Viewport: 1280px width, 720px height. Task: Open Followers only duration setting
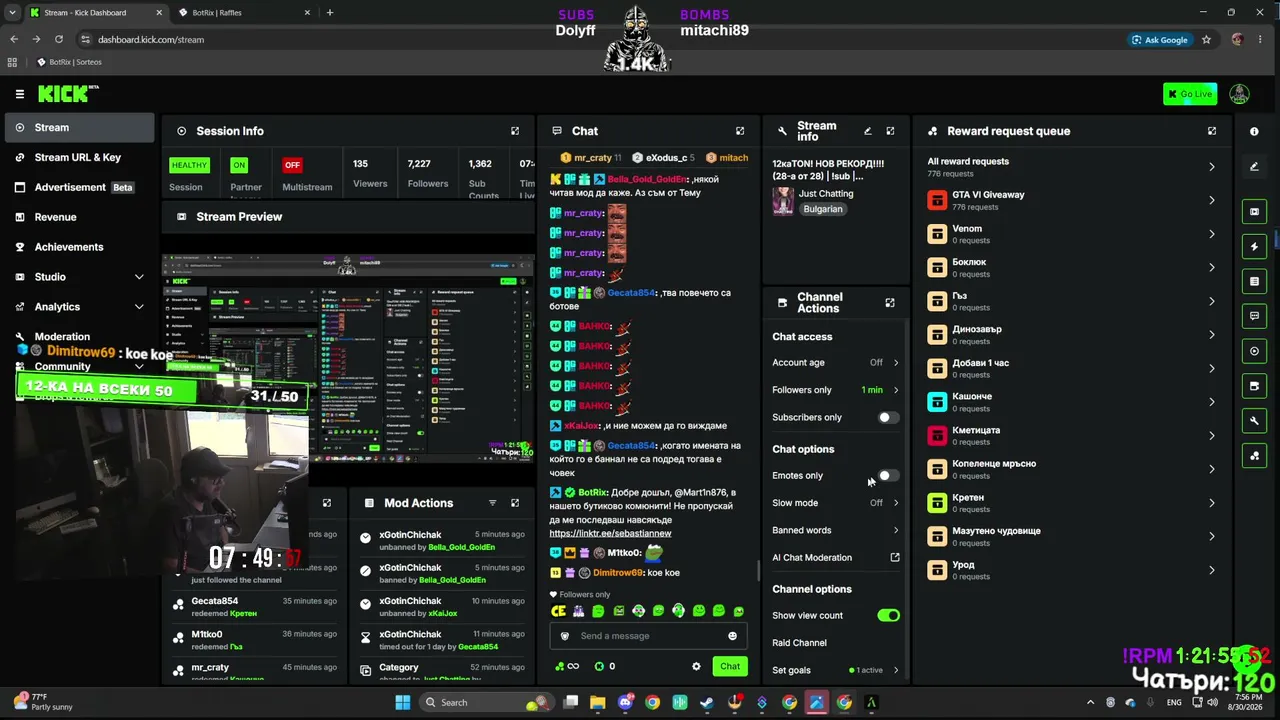pyautogui.click(x=835, y=390)
